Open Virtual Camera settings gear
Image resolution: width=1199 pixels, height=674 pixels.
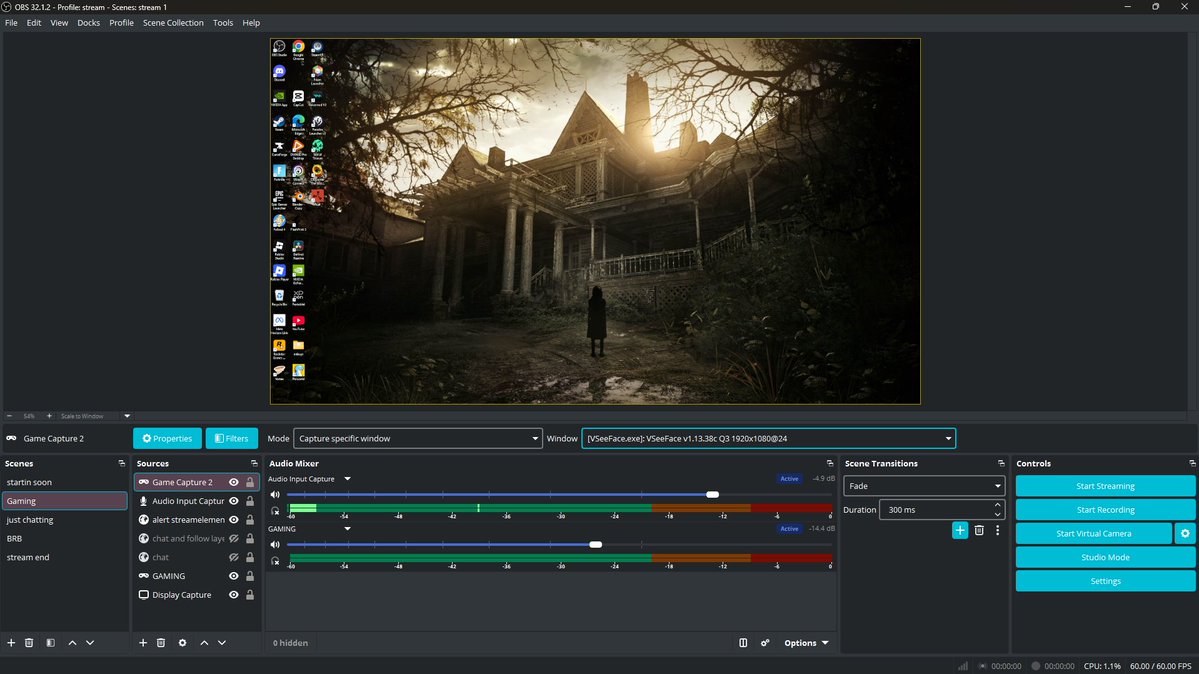tap(1185, 533)
